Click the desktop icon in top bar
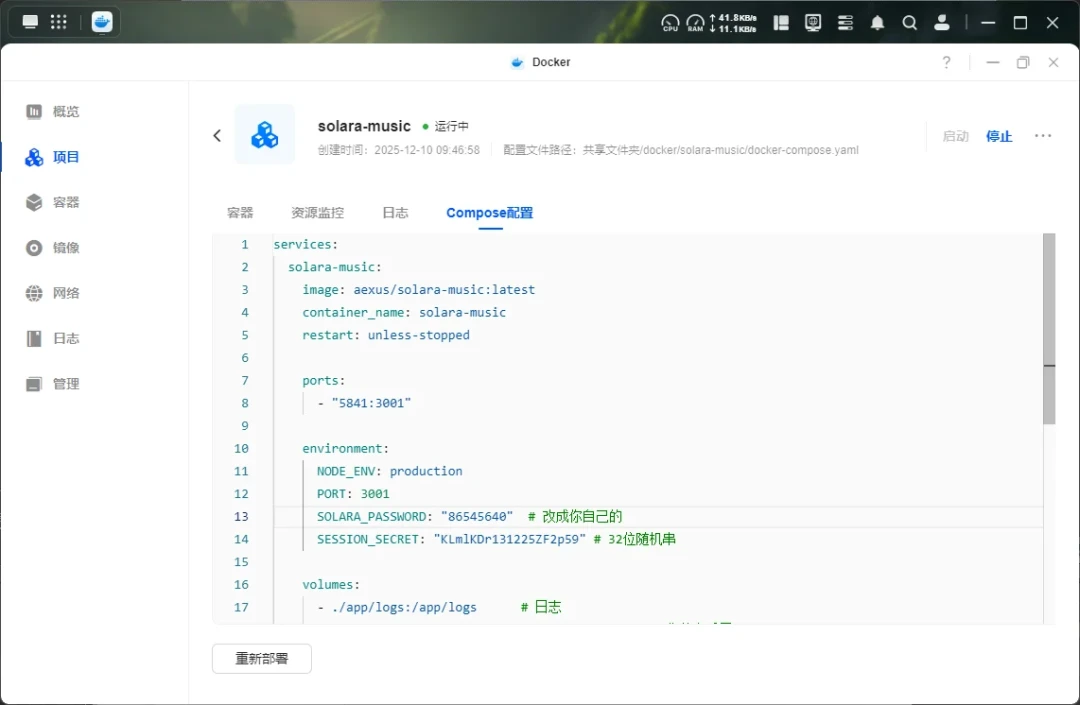 (x=30, y=22)
